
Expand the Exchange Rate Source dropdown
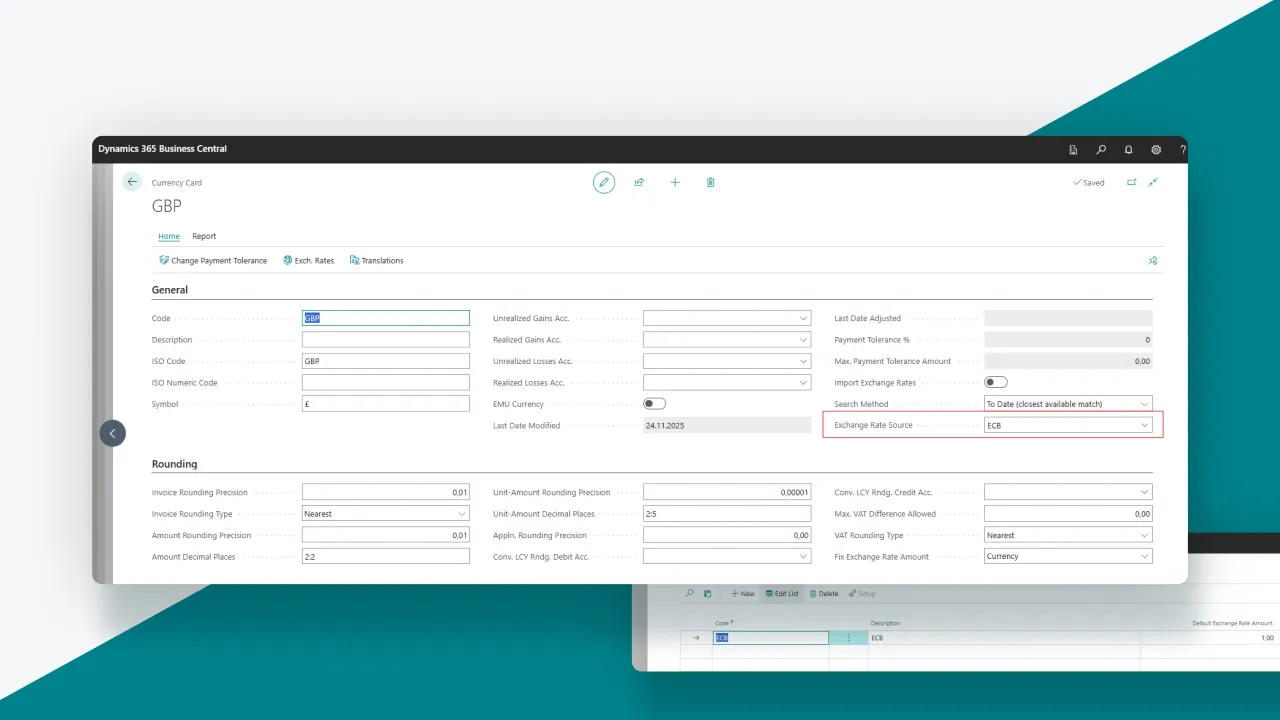coord(1144,425)
